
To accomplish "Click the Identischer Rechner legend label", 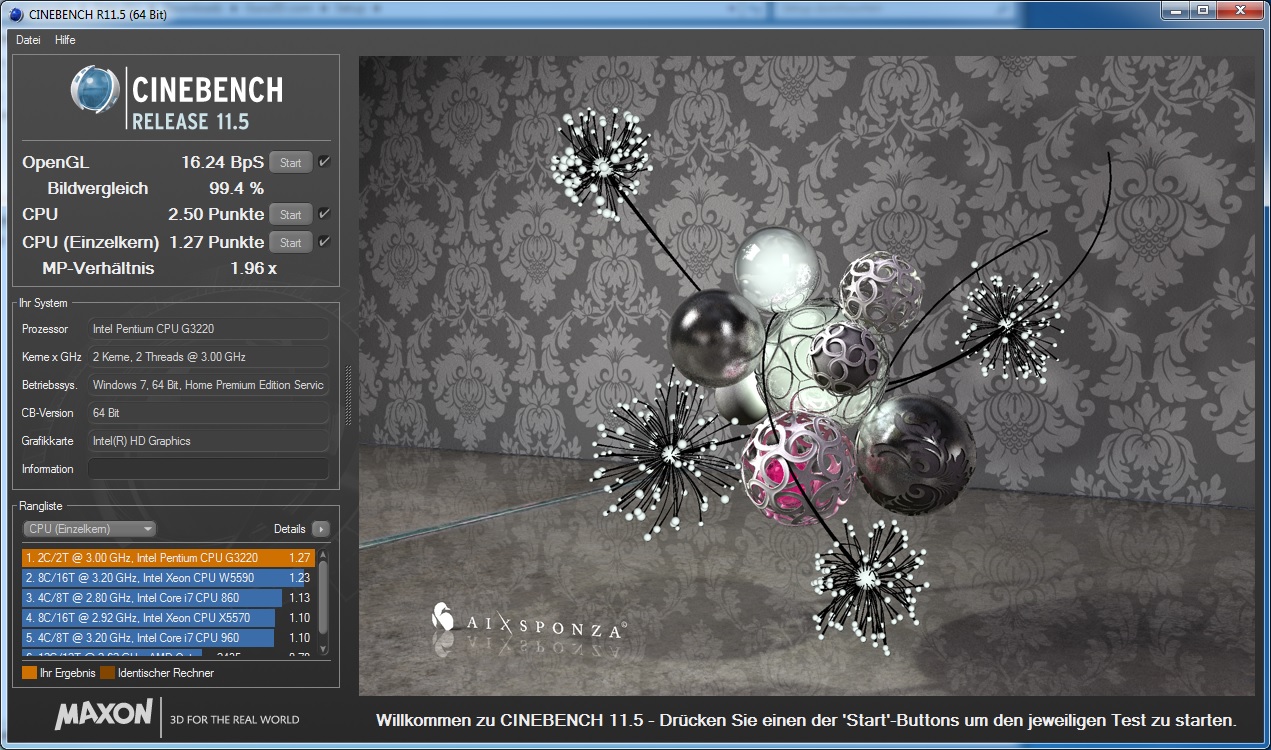I will pos(166,673).
